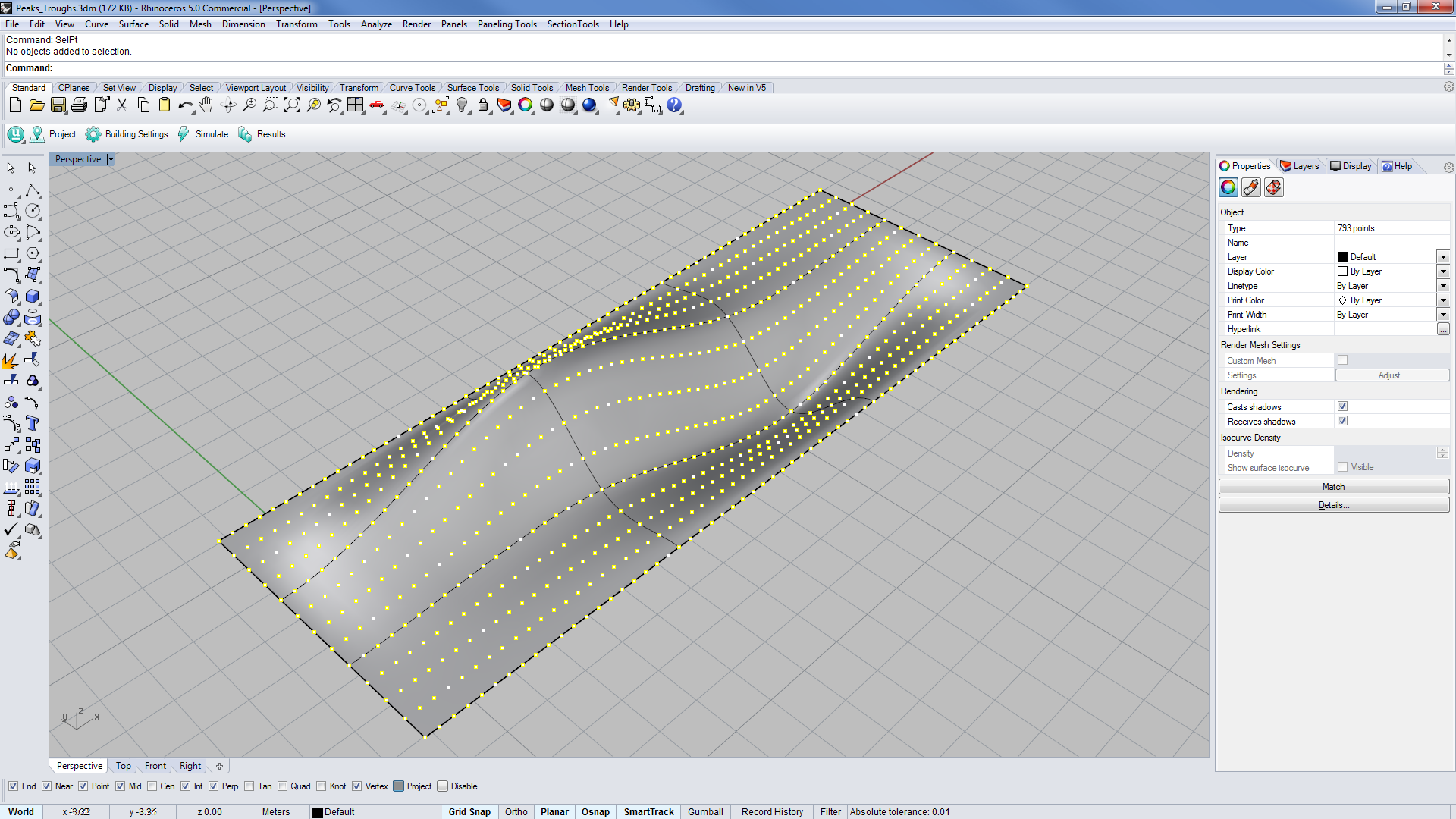Open Rhino Help via the question mark icon
The width and height of the screenshot is (1456, 819).
click(674, 105)
